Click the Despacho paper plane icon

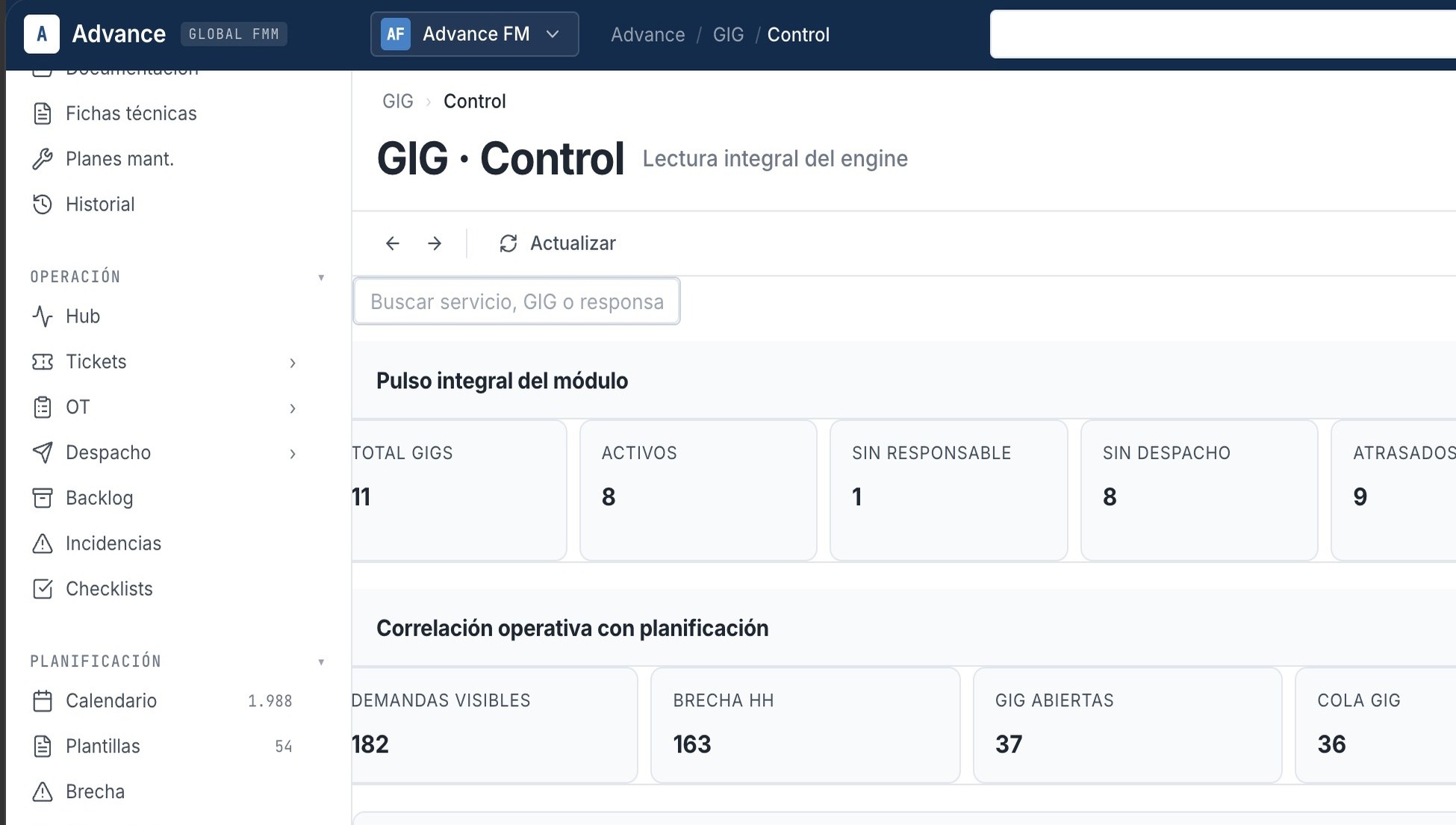pos(43,452)
